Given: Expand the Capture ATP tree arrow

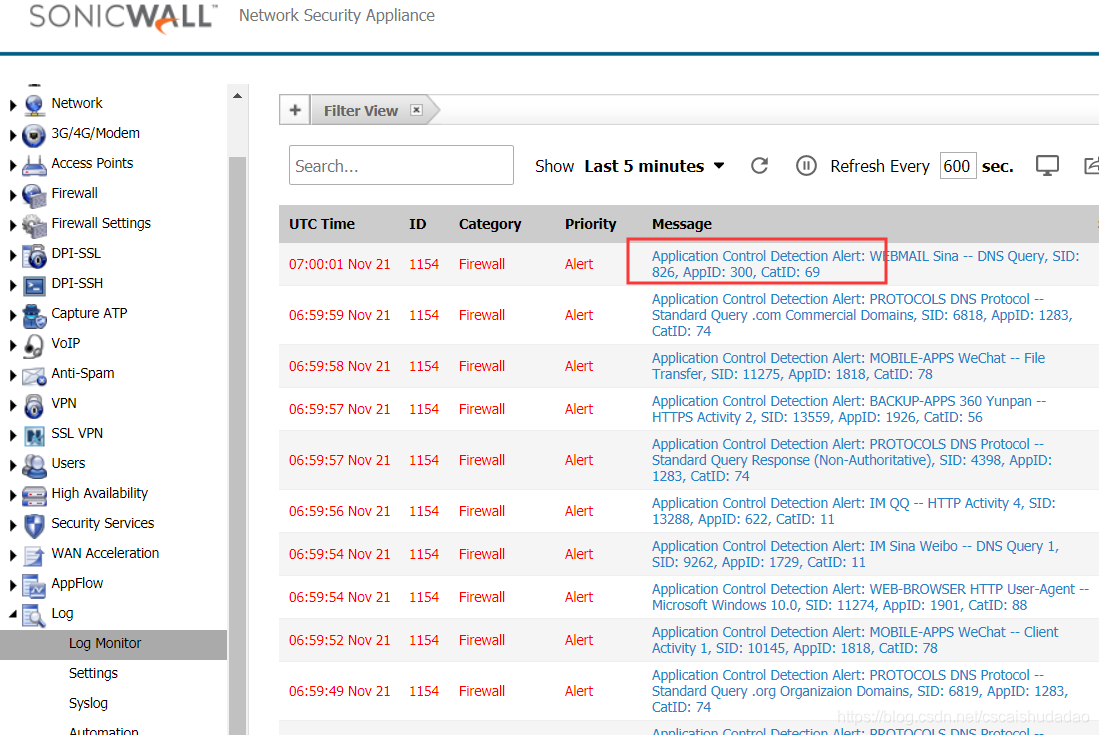Looking at the screenshot, I should pyautogui.click(x=13, y=316).
